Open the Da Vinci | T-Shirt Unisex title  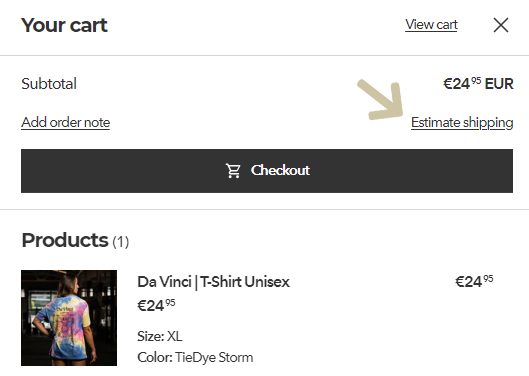click(x=213, y=282)
